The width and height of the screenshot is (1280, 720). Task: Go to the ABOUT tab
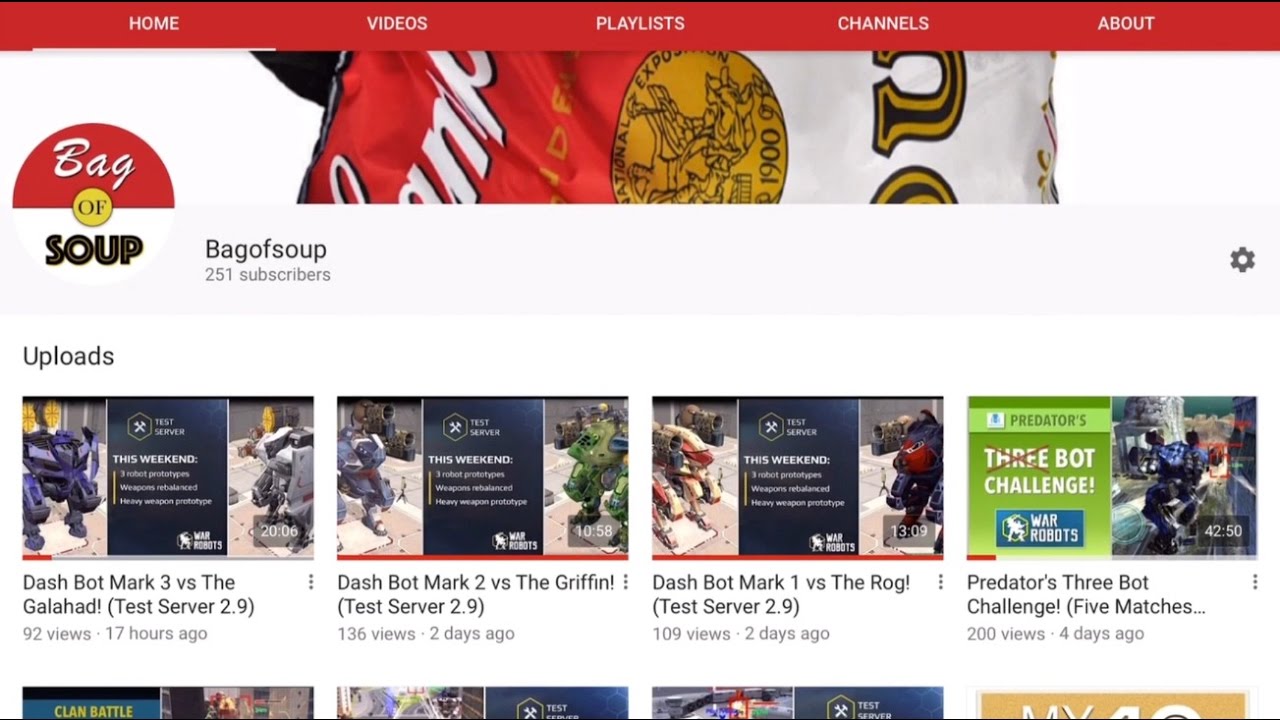click(x=1126, y=23)
